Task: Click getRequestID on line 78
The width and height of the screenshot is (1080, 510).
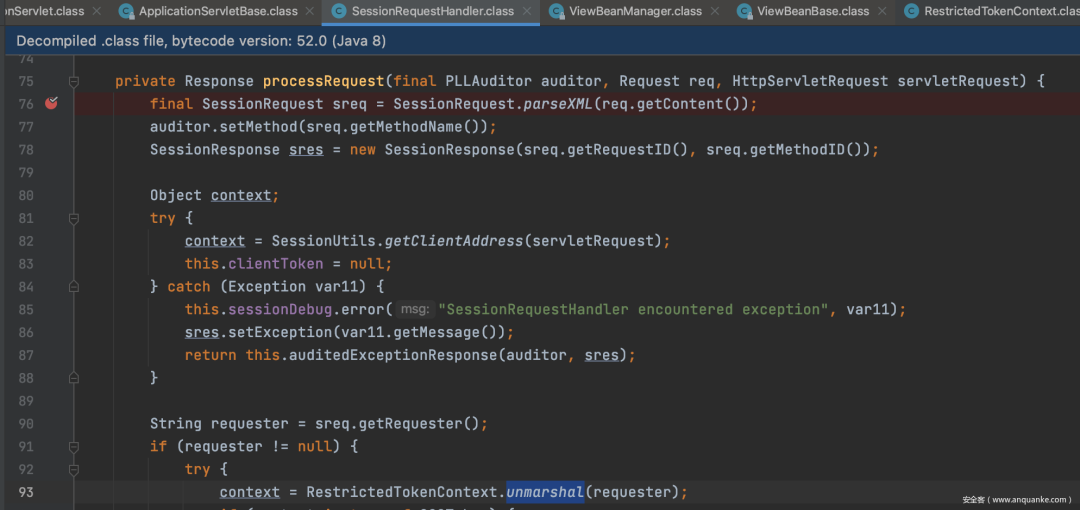Action: (619, 150)
